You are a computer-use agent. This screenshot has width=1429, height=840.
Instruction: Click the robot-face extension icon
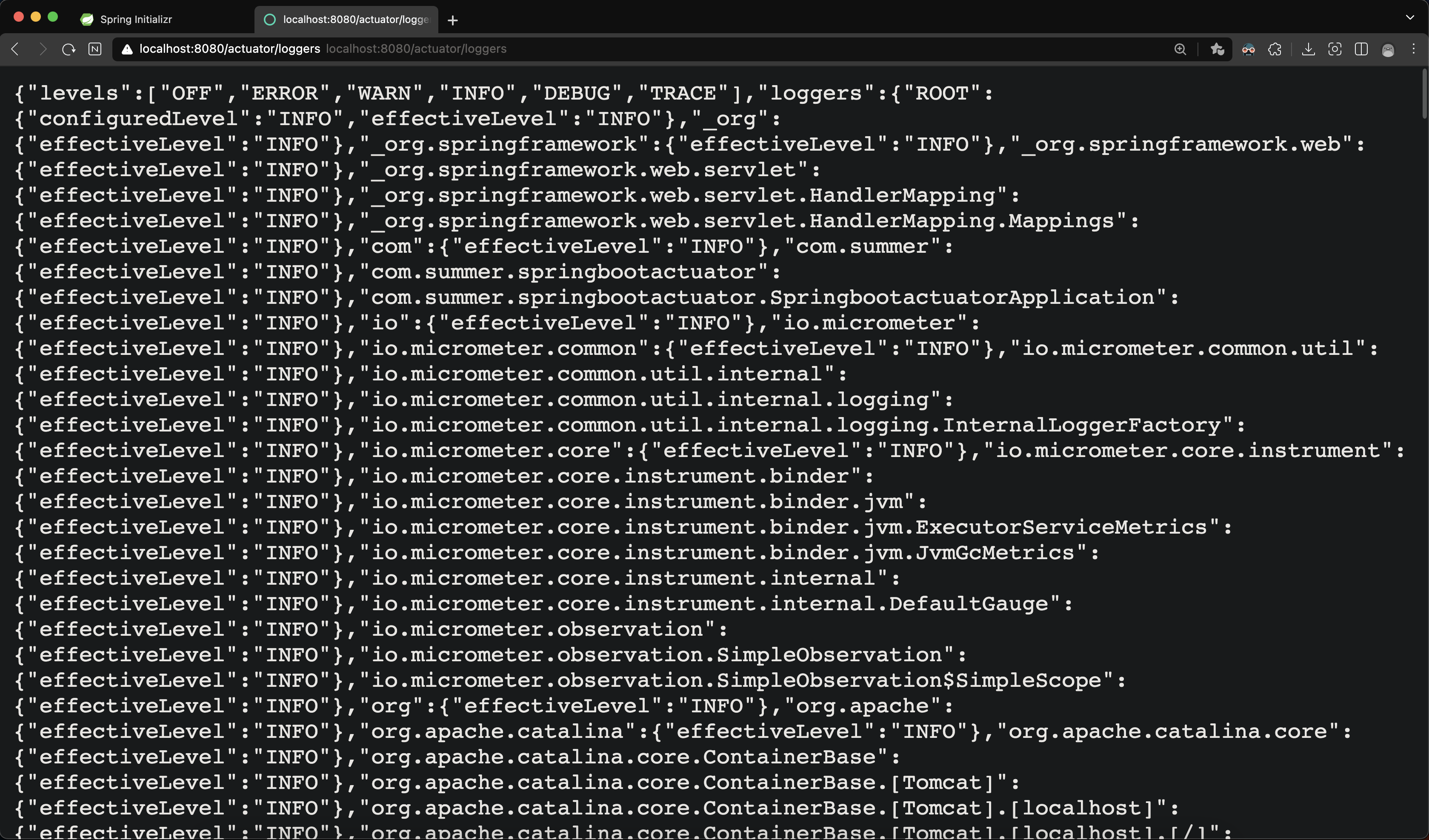1248,49
